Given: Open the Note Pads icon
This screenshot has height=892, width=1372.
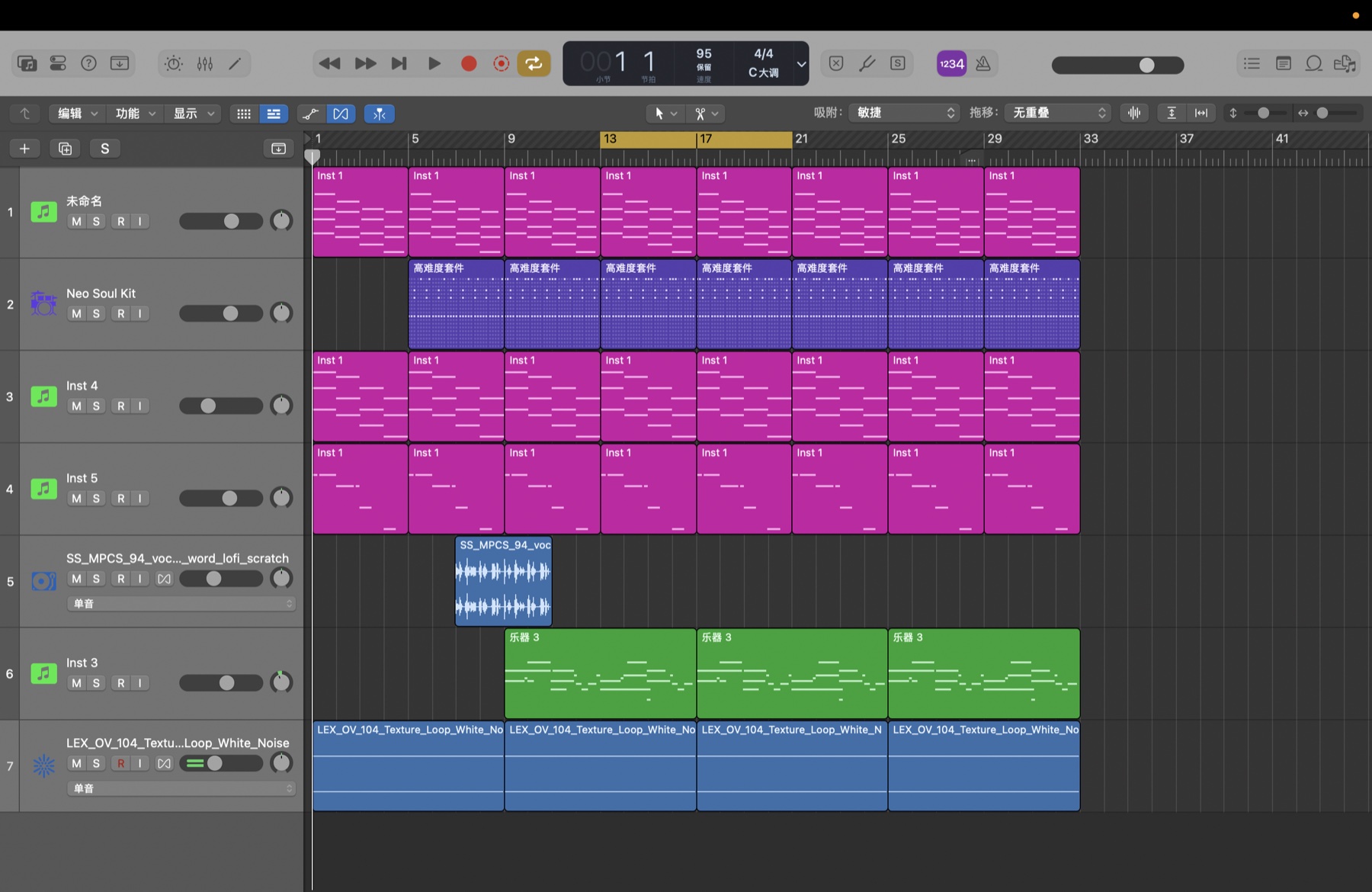Looking at the screenshot, I should point(1283,64).
